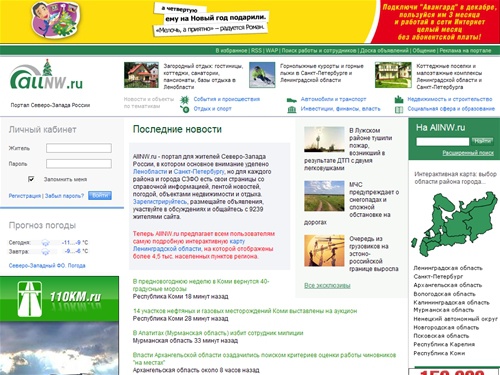Open news about Komi 40-degree frosts
This screenshot has height=375, width=500.
pos(201,285)
